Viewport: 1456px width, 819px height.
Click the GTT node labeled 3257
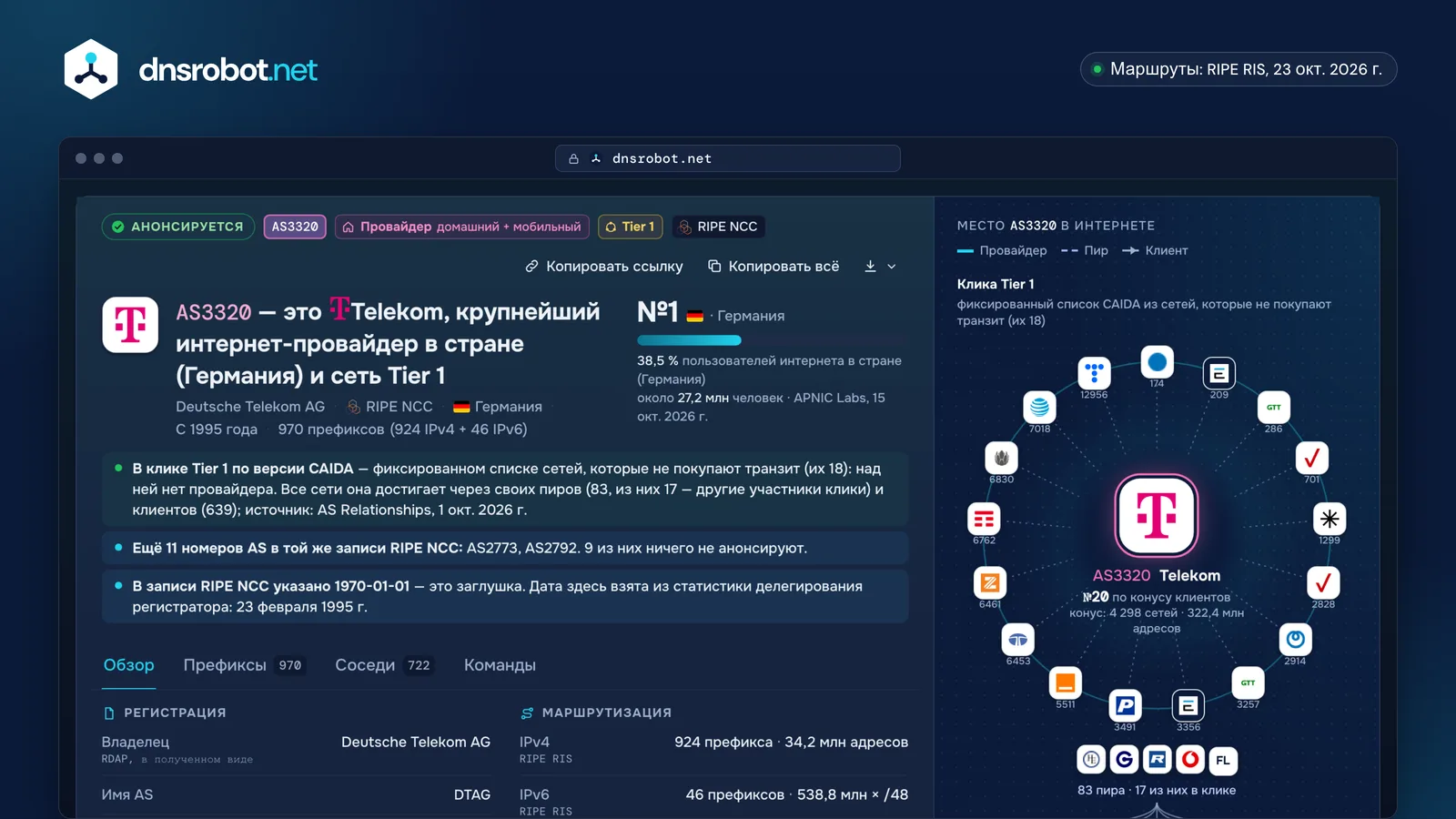pyautogui.click(x=1248, y=682)
